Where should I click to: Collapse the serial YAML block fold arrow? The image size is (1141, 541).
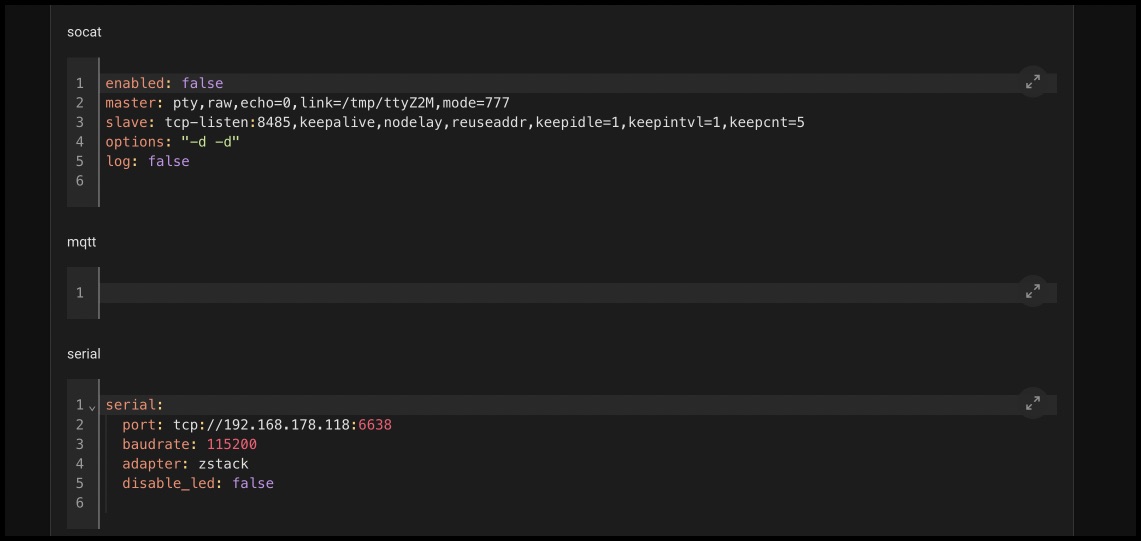point(92,406)
